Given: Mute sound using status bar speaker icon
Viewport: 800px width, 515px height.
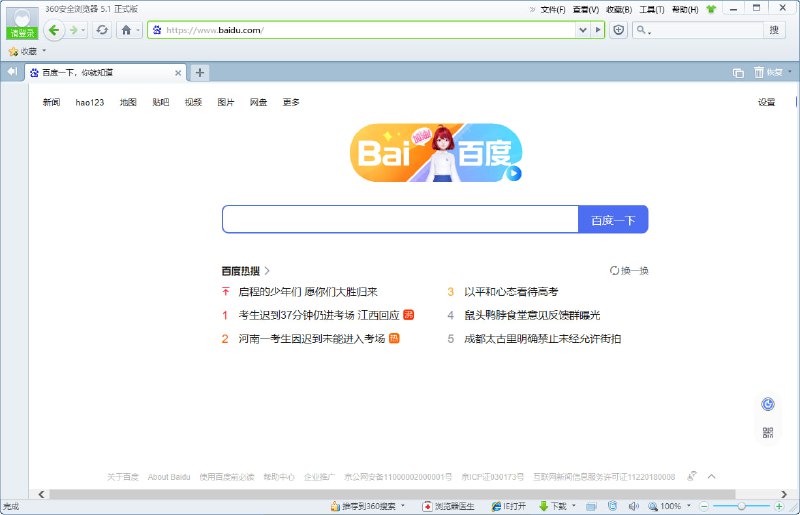Looking at the screenshot, I should [633, 506].
